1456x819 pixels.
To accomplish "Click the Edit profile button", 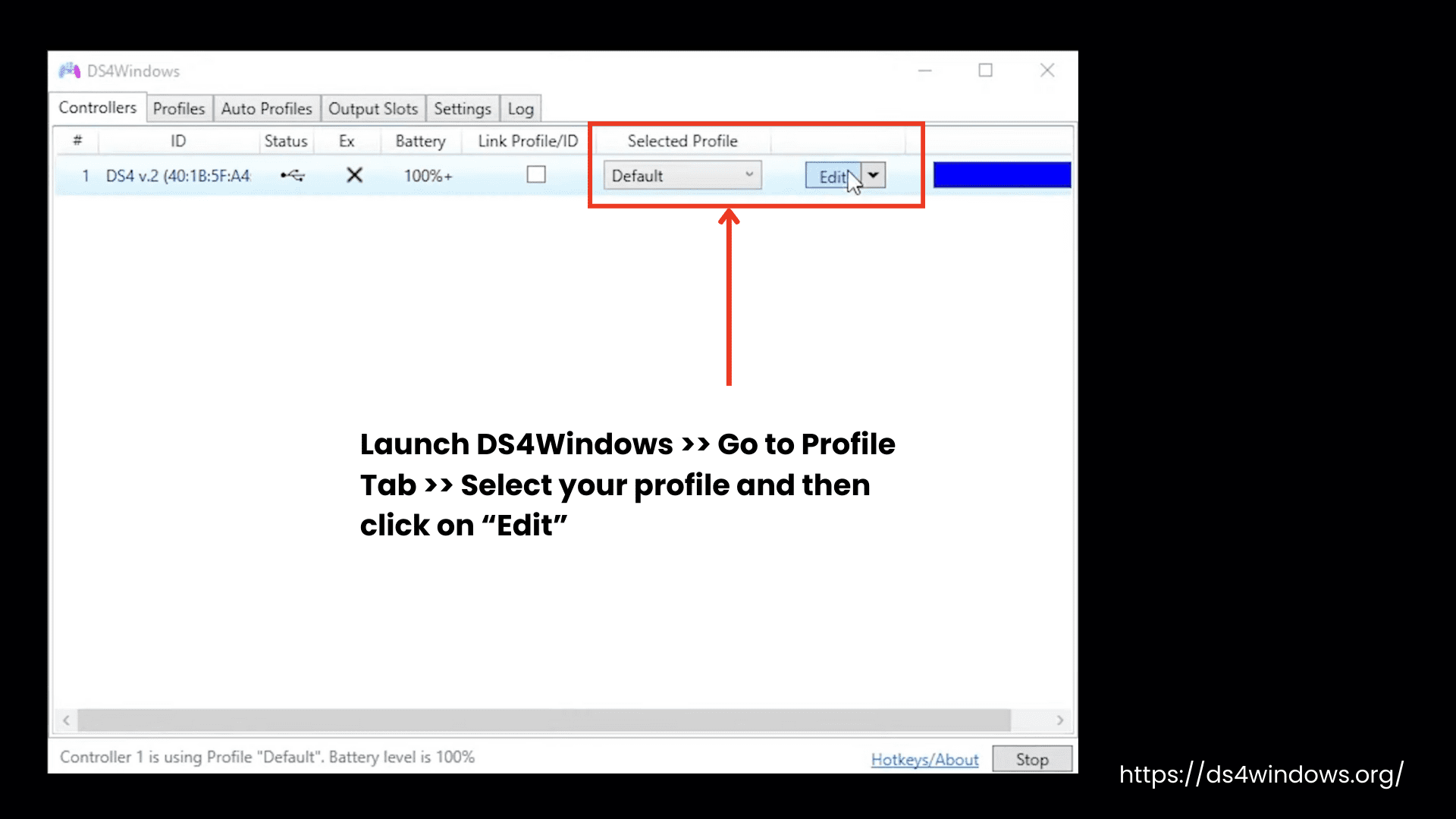I will (x=833, y=176).
